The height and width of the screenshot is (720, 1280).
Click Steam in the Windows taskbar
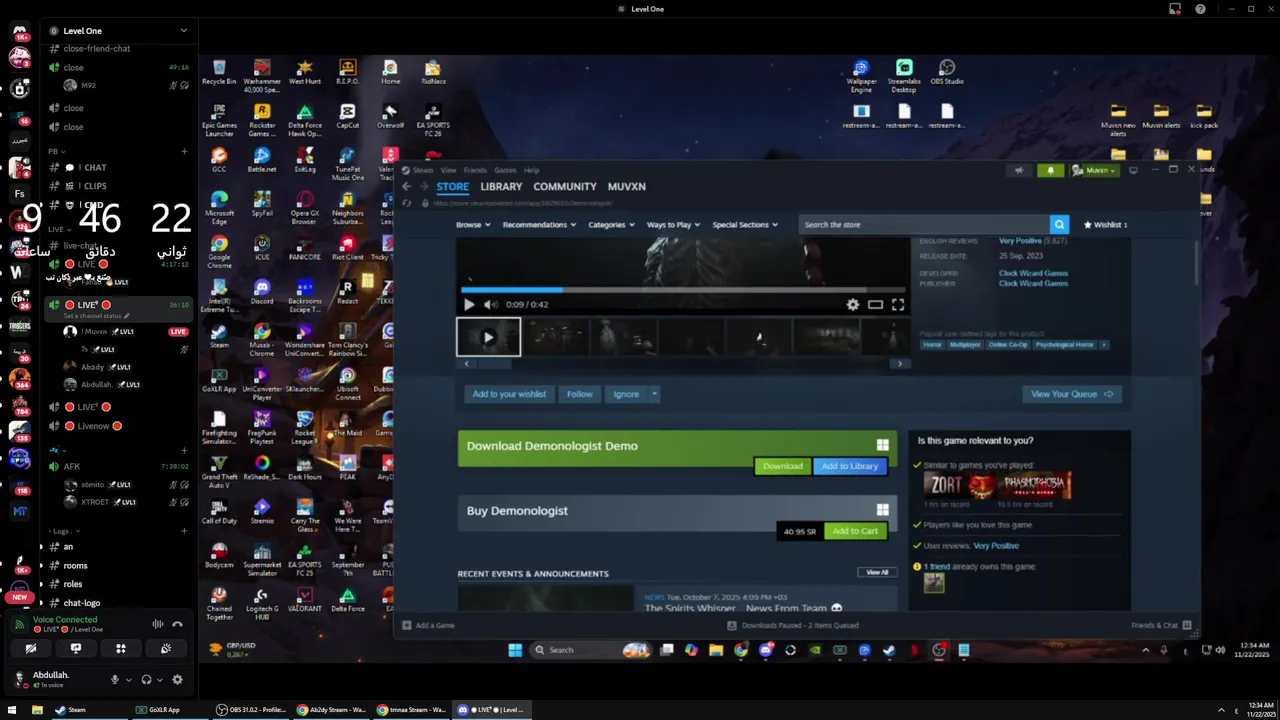70,710
